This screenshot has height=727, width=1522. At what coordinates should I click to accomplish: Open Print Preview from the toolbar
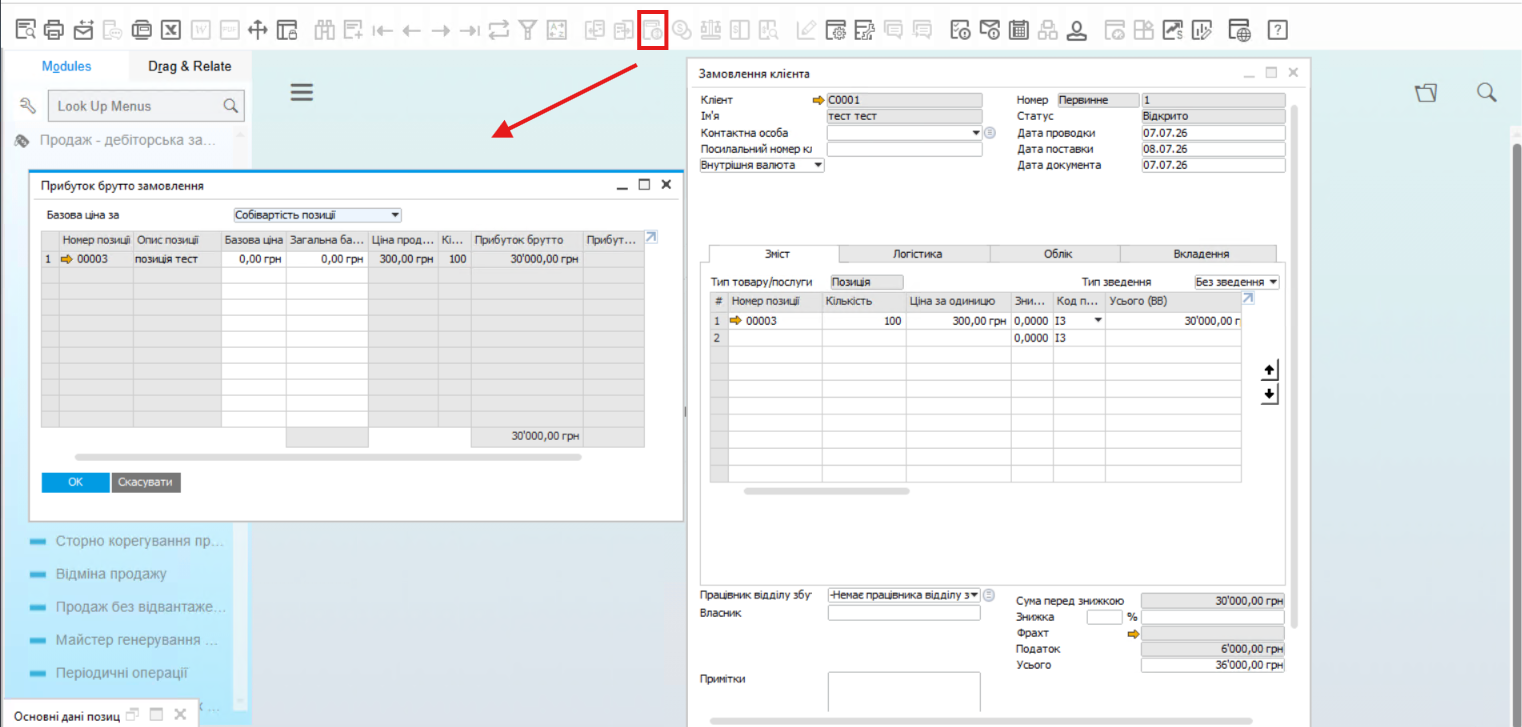coord(26,30)
